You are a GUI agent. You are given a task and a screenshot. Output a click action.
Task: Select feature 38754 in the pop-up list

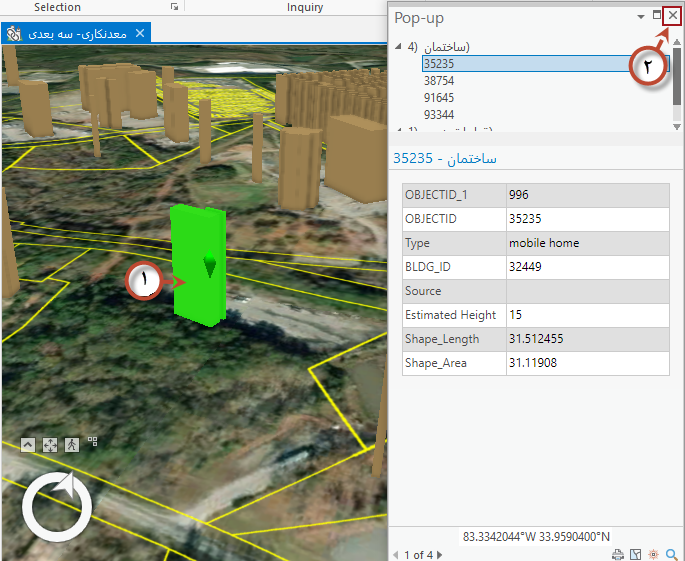(x=438, y=81)
